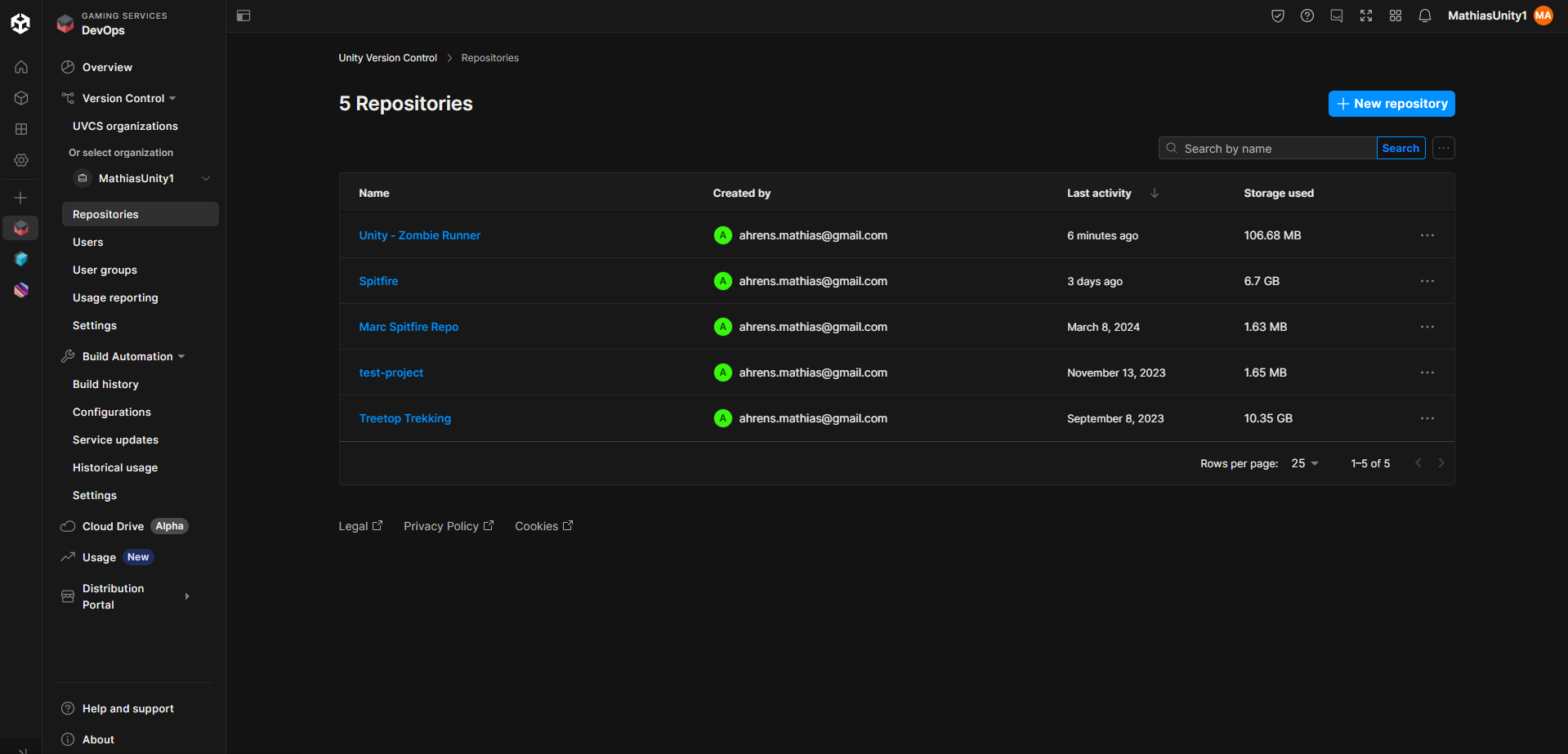Select Build history menu item
Viewport: 1568px width, 754px height.
pyautogui.click(x=105, y=385)
